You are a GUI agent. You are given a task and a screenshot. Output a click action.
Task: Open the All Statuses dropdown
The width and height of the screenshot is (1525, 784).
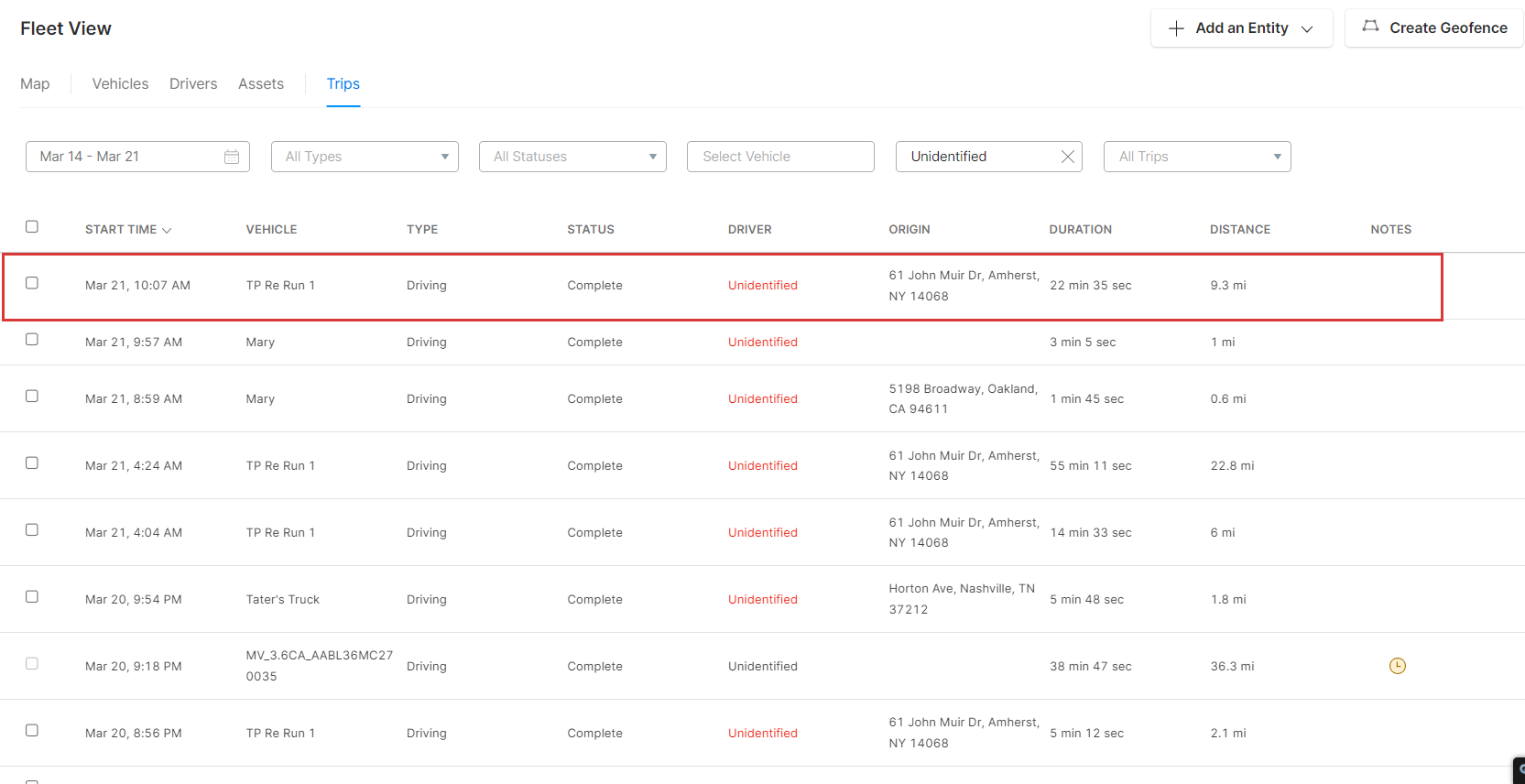(572, 157)
